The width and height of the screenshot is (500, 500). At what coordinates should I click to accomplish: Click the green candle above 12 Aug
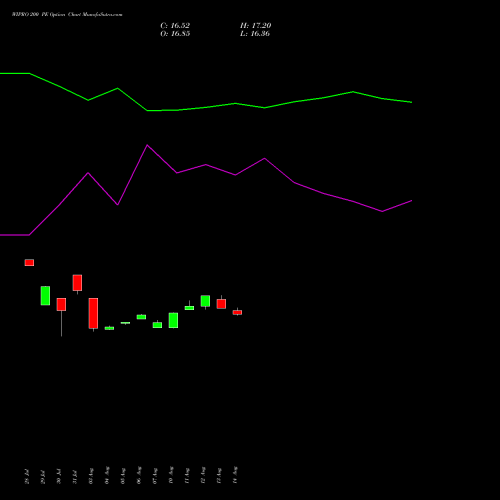tap(205, 301)
